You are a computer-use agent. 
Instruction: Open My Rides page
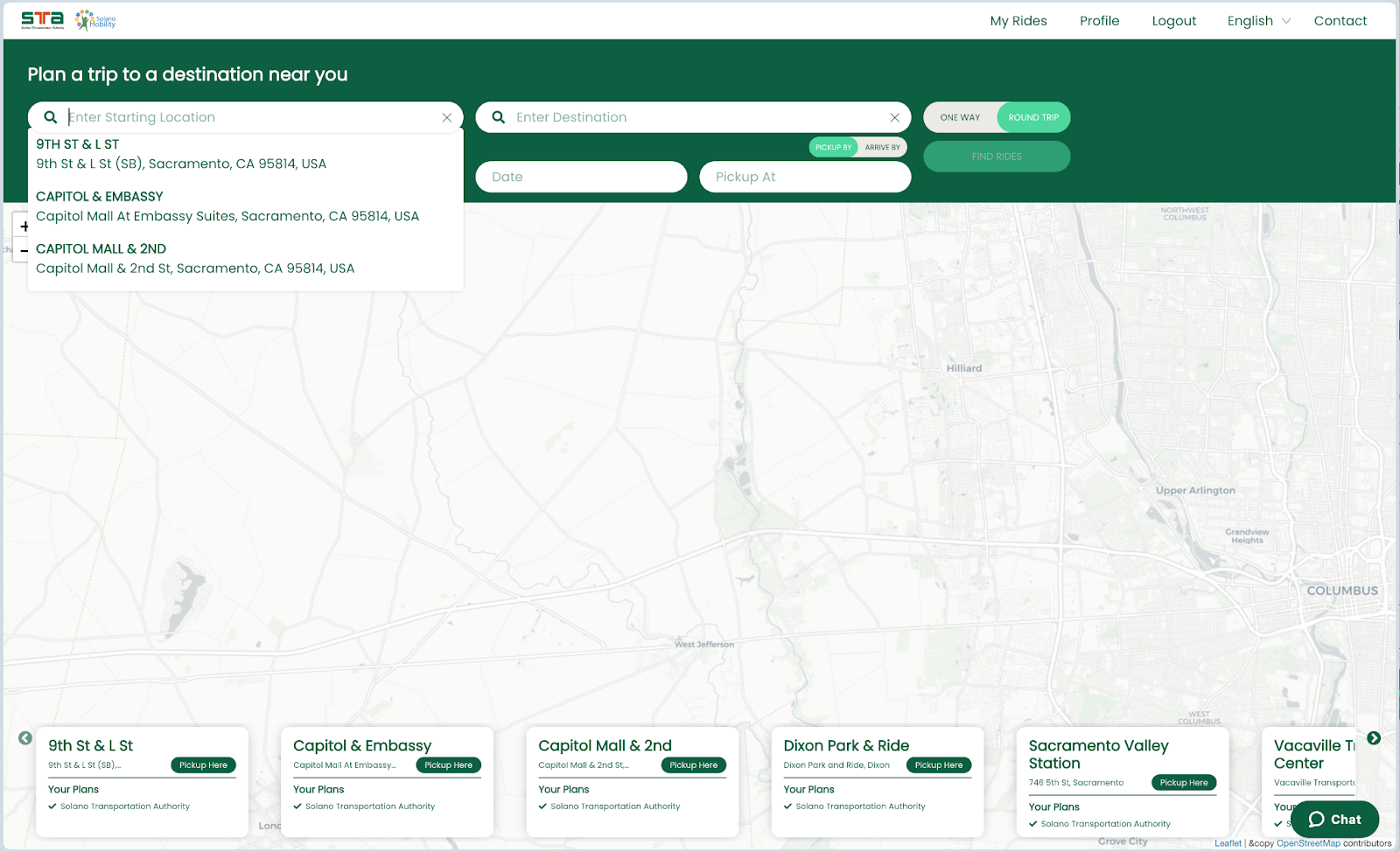click(1018, 21)
